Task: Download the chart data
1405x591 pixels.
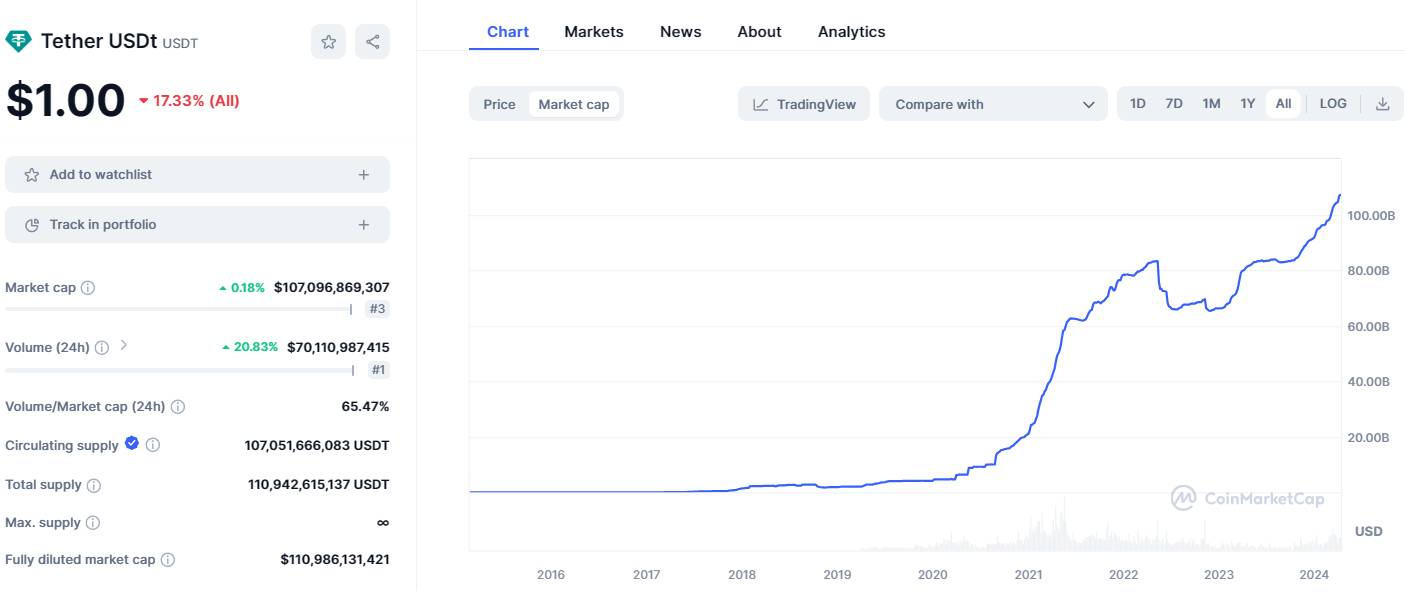Action: click(1383, 104)
